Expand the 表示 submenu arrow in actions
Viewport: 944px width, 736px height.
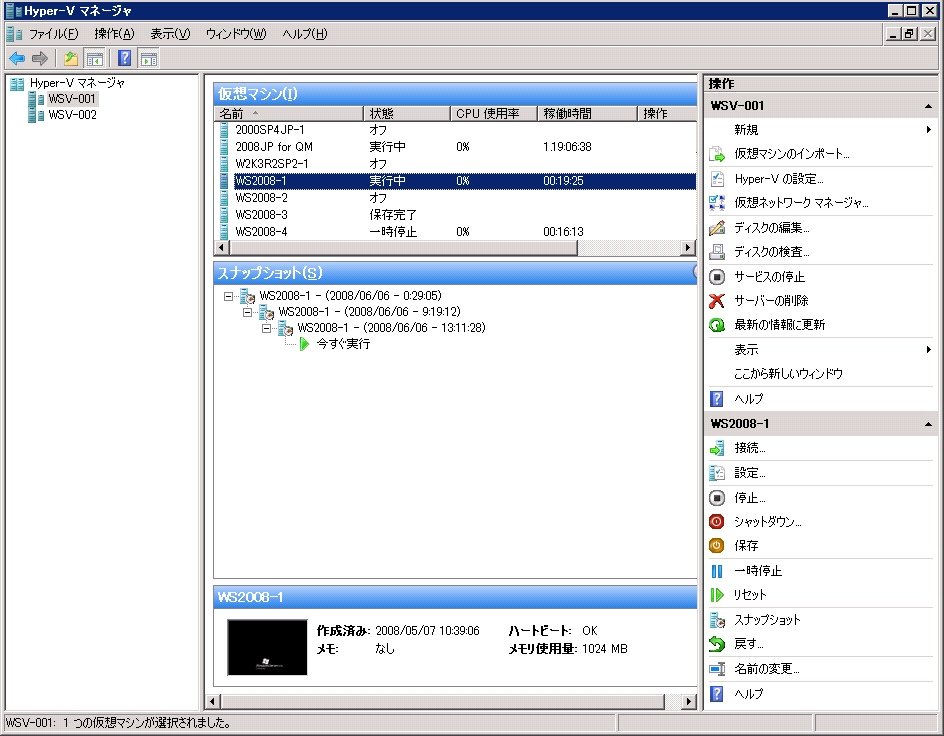pos(928,350)
